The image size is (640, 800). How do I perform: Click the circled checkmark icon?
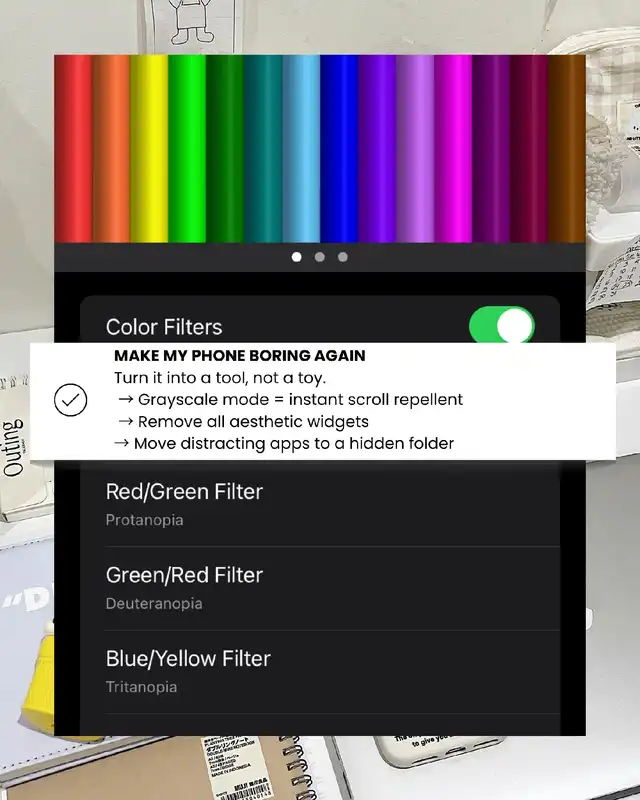[x=70, y=399]
